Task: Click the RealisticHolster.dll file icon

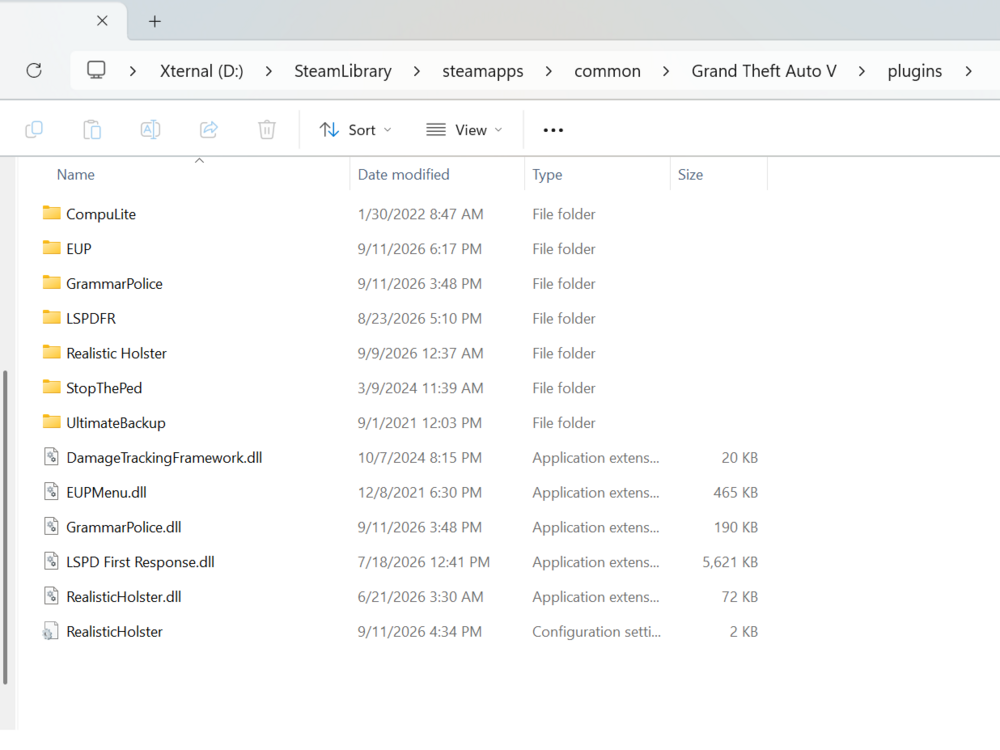Action: pyautogui.click(x=52, y=596)
